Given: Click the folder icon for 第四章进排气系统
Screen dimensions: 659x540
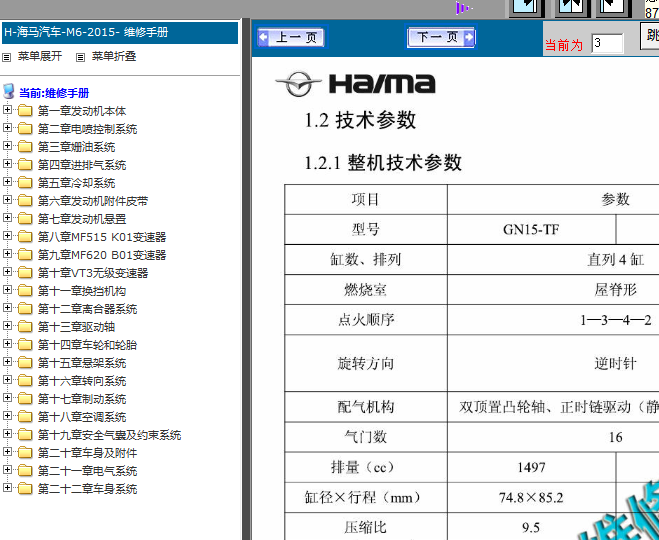Looking at the screenshot, I should pos(25,165).
